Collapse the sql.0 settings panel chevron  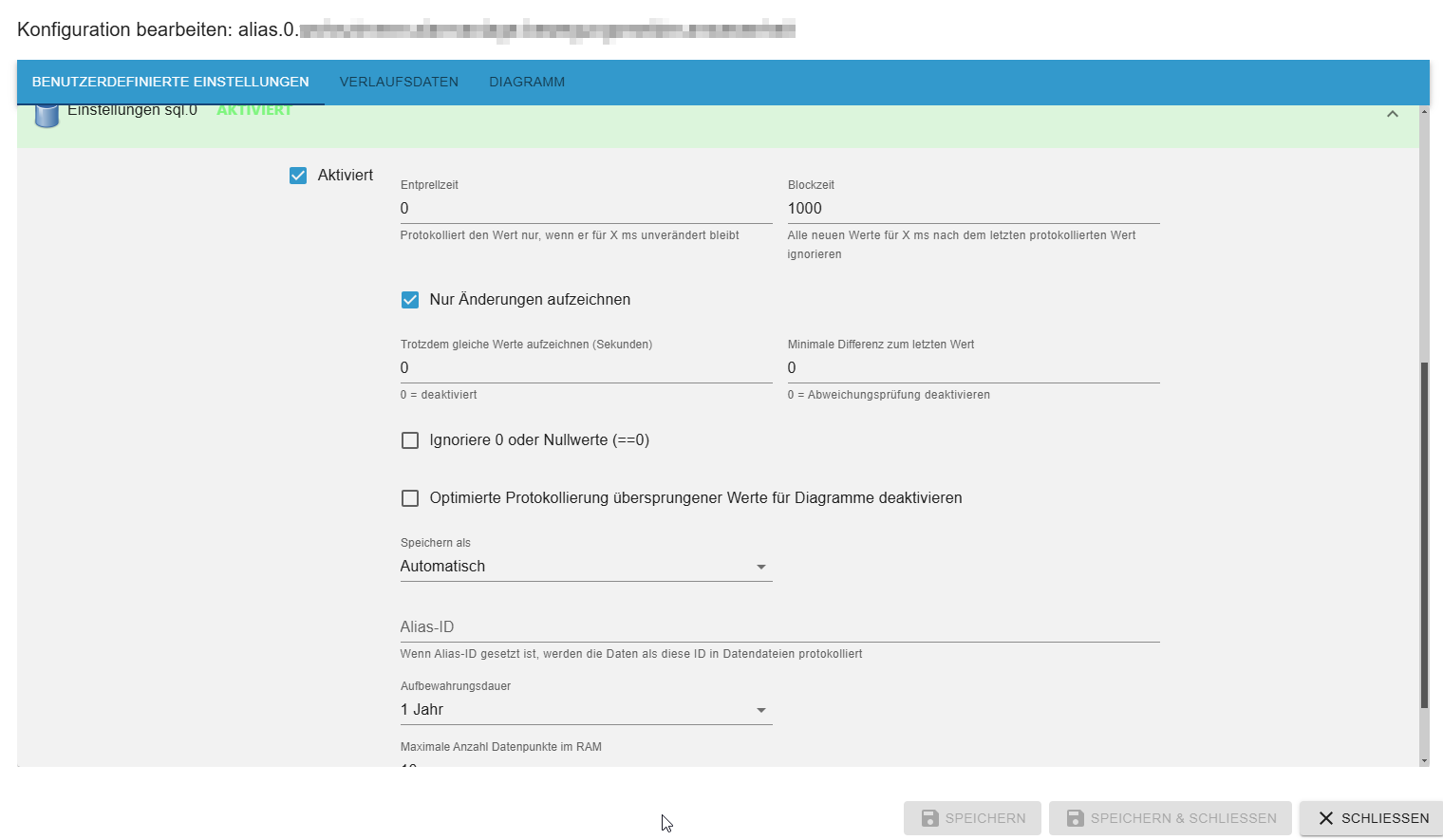1392,114
